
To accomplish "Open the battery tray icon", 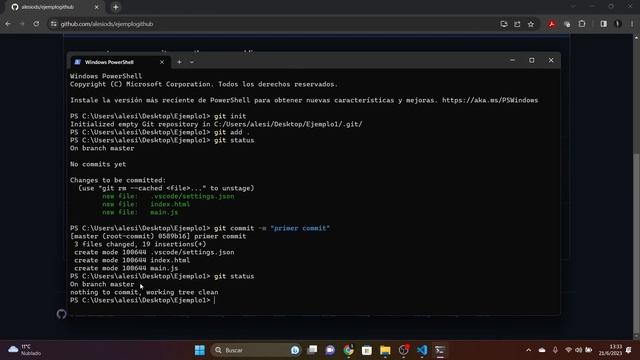I will 589,350.
